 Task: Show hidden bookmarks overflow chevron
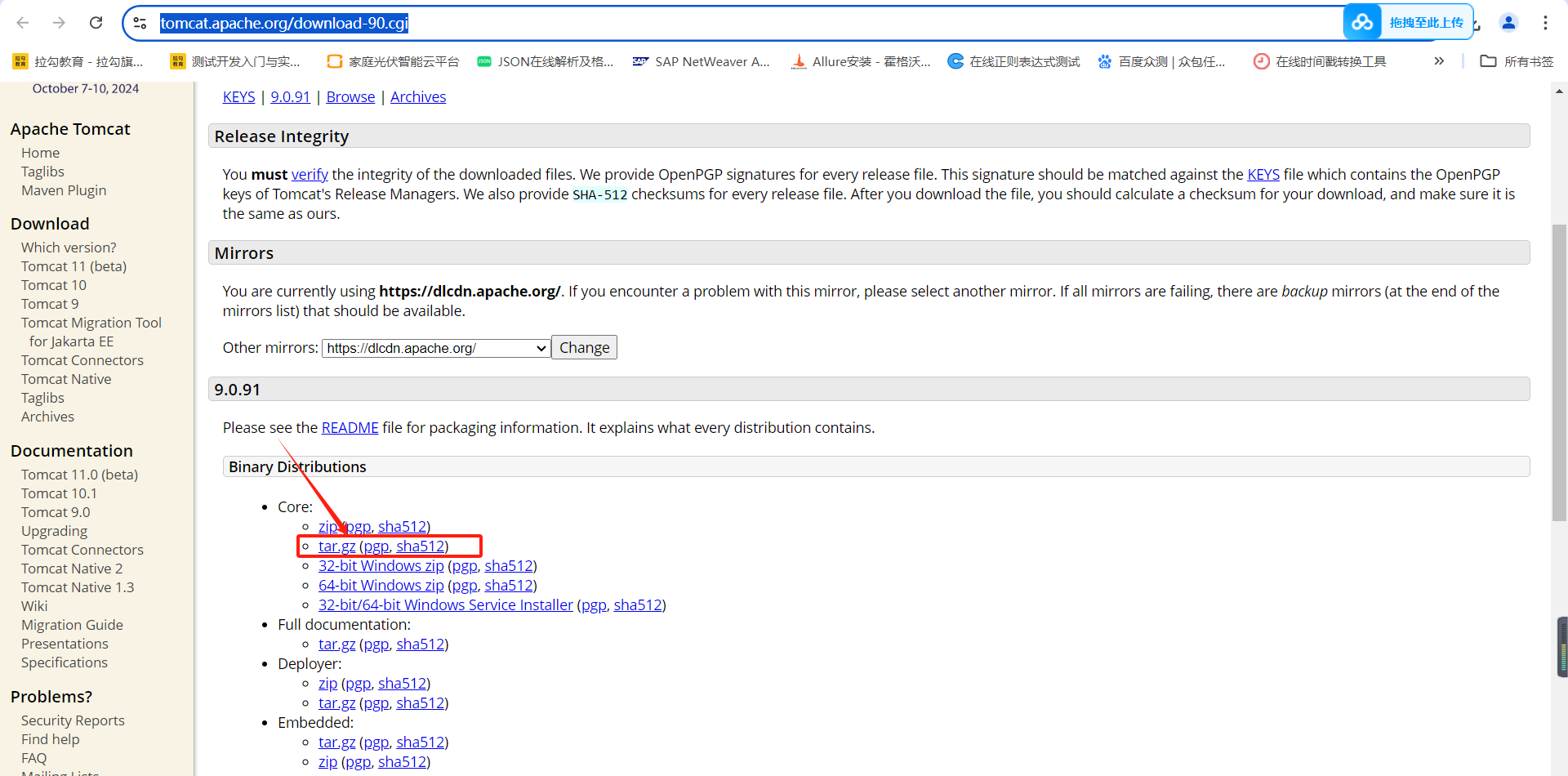point(1439,61)
